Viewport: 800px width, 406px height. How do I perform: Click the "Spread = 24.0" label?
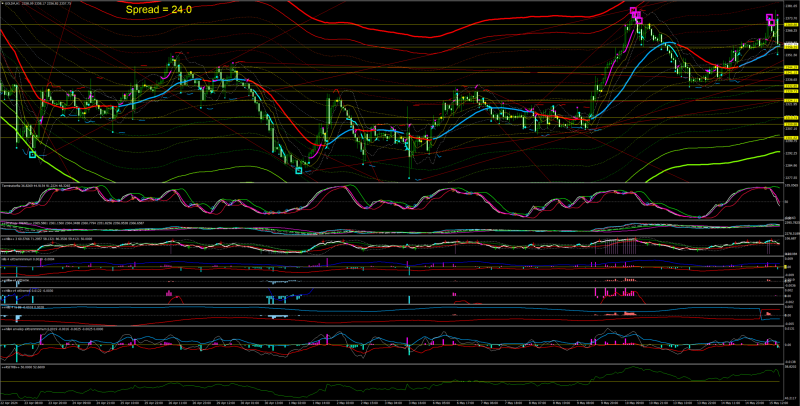(x=159, y=10)
